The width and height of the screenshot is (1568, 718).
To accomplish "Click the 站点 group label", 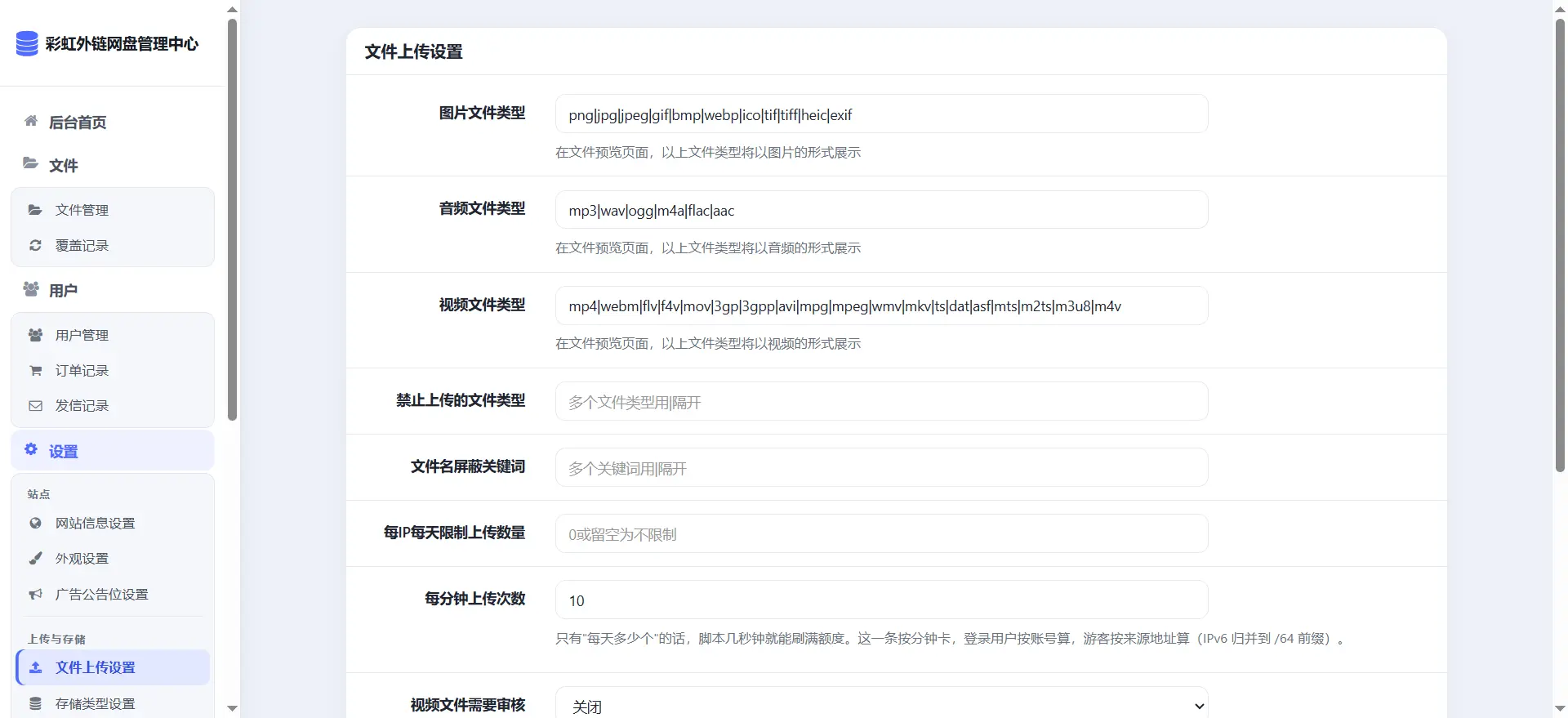I will pos(38,494).
